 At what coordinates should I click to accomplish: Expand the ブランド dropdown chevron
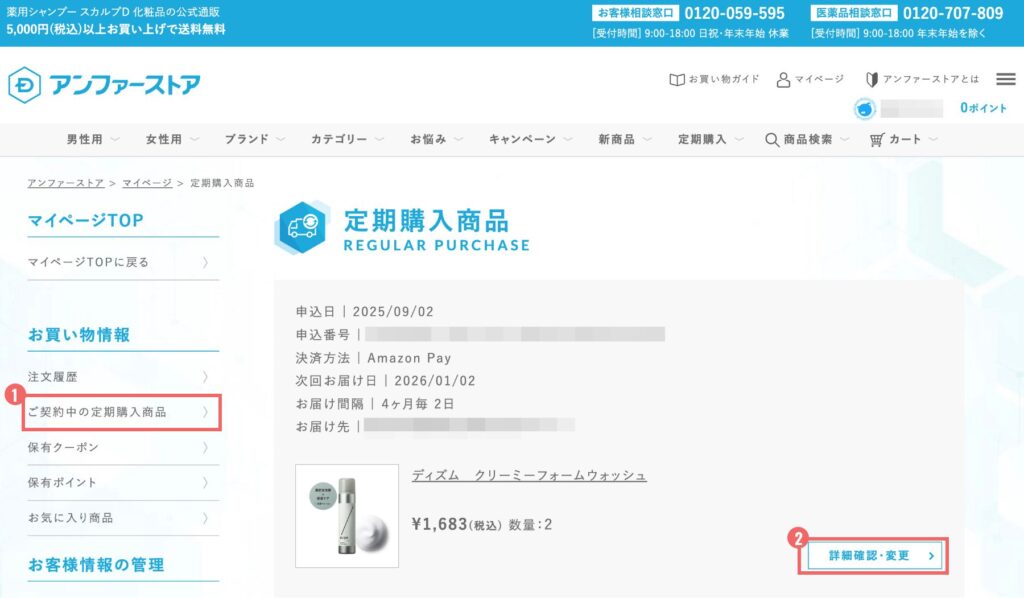pyautogui.click(x=281, y=139)
